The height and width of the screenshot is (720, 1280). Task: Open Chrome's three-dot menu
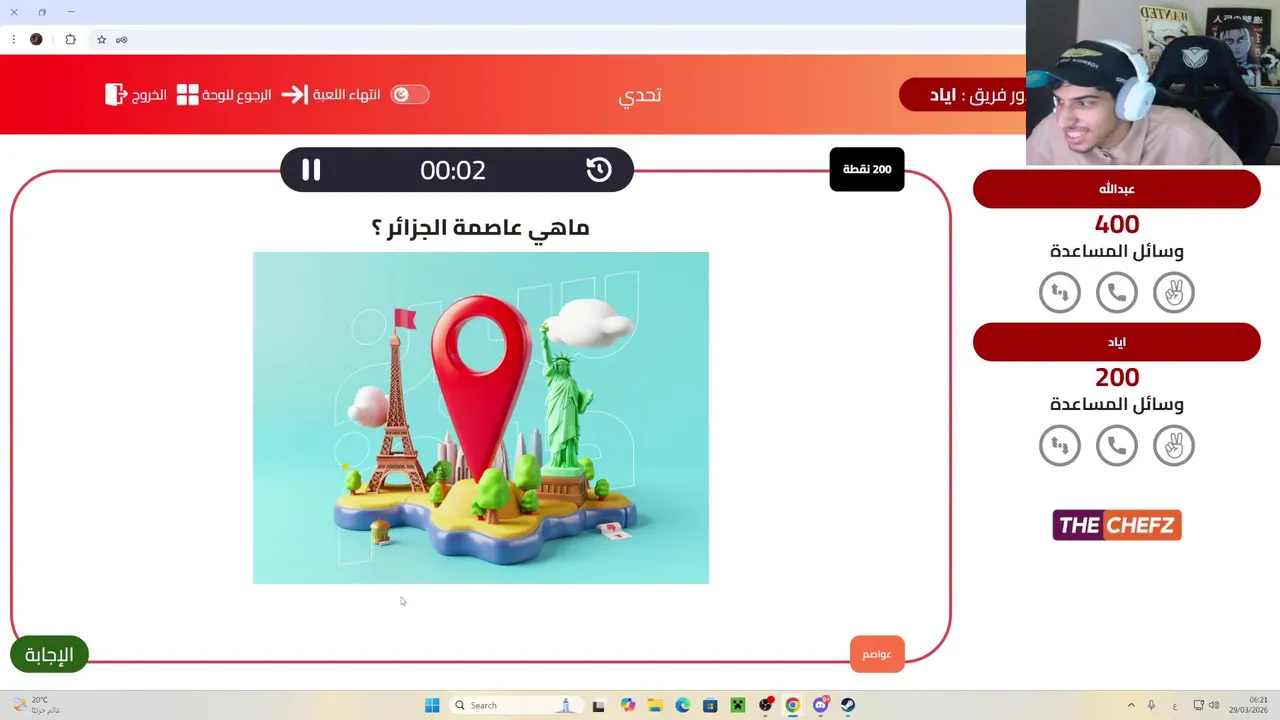click(14, 40)
